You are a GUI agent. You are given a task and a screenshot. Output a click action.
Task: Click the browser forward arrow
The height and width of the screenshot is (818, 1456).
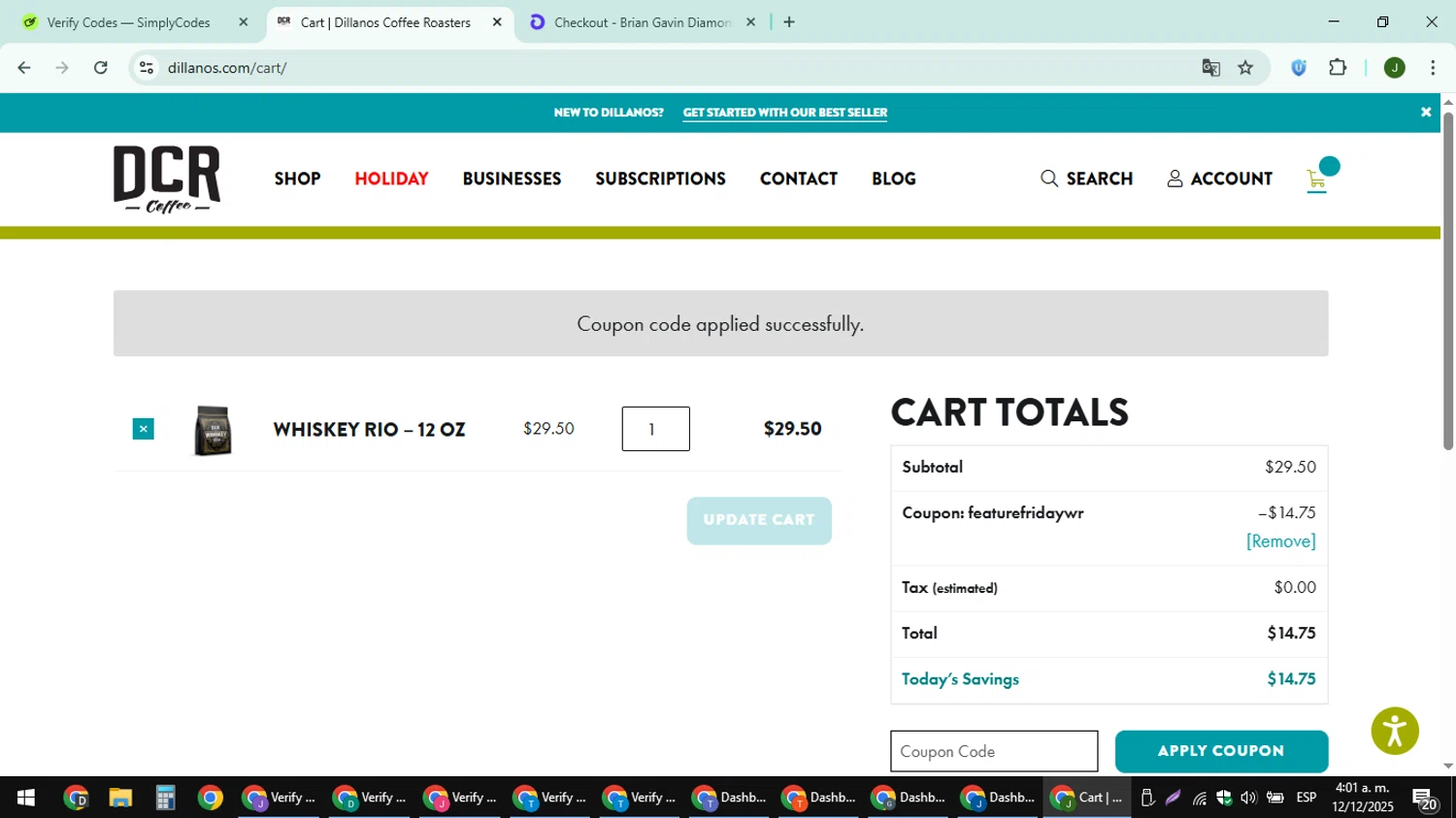[x=62, y=68]
